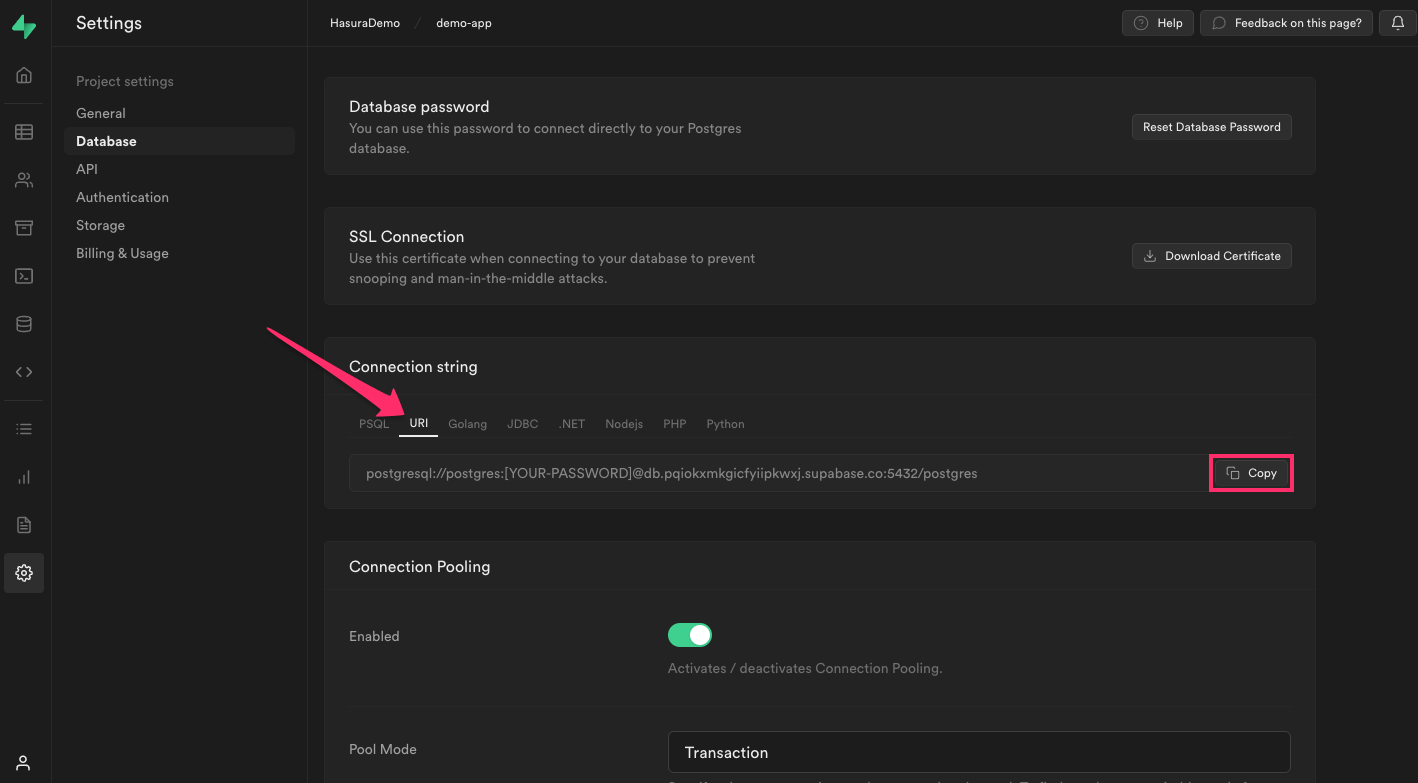Open the Database icon in sidebar

[23, 323]
